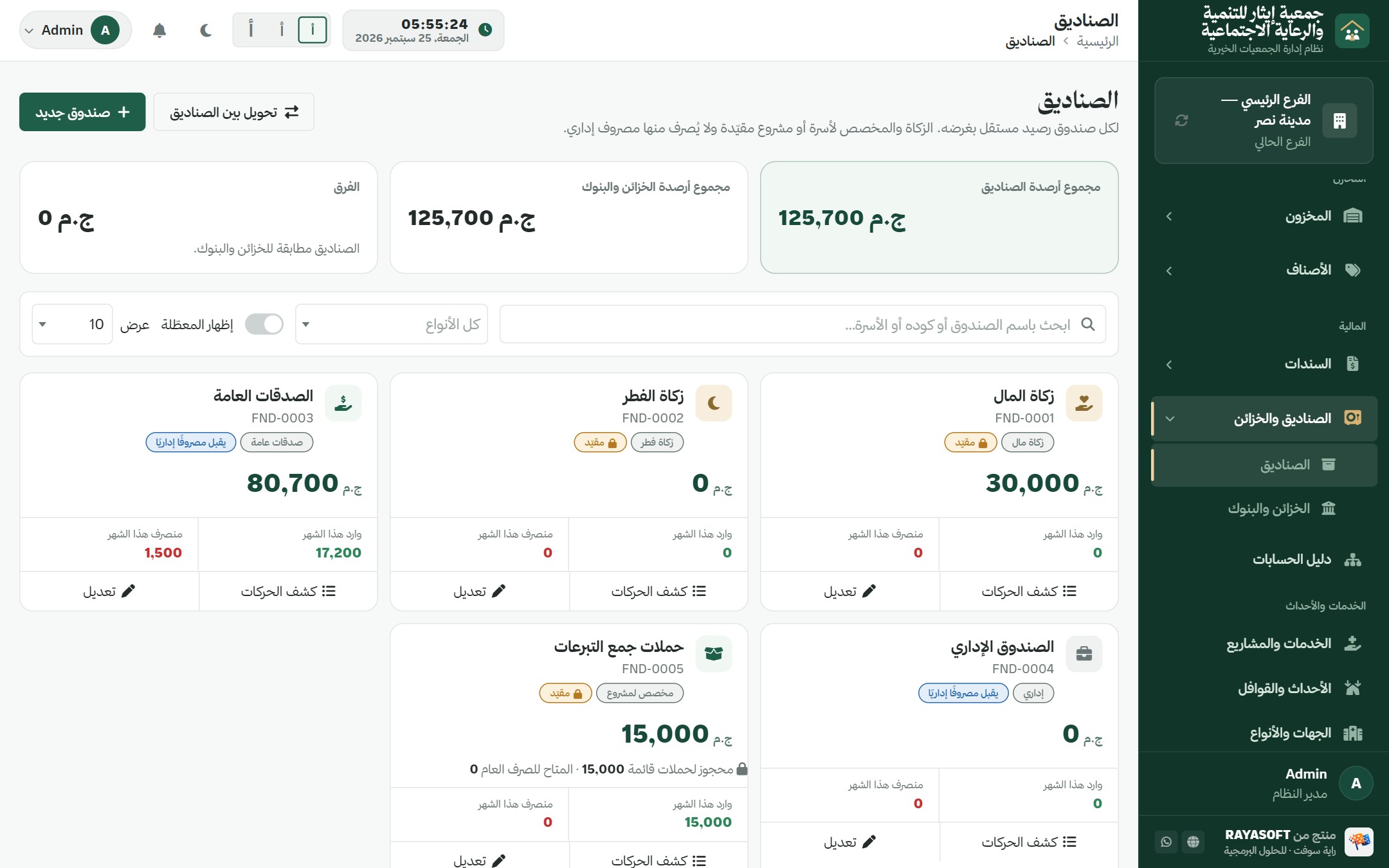Click the حملات جمع التبرعات box icon

(714, 654)
